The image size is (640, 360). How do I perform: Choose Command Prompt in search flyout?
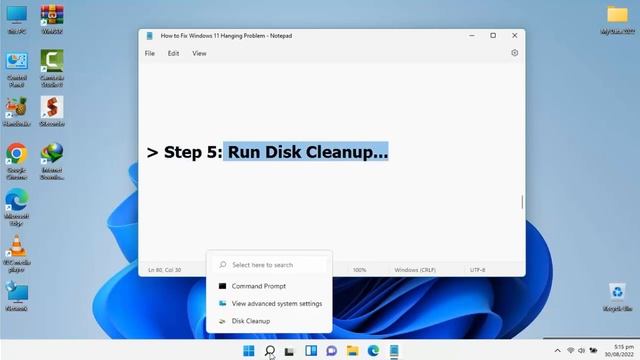tap(270, 286)
